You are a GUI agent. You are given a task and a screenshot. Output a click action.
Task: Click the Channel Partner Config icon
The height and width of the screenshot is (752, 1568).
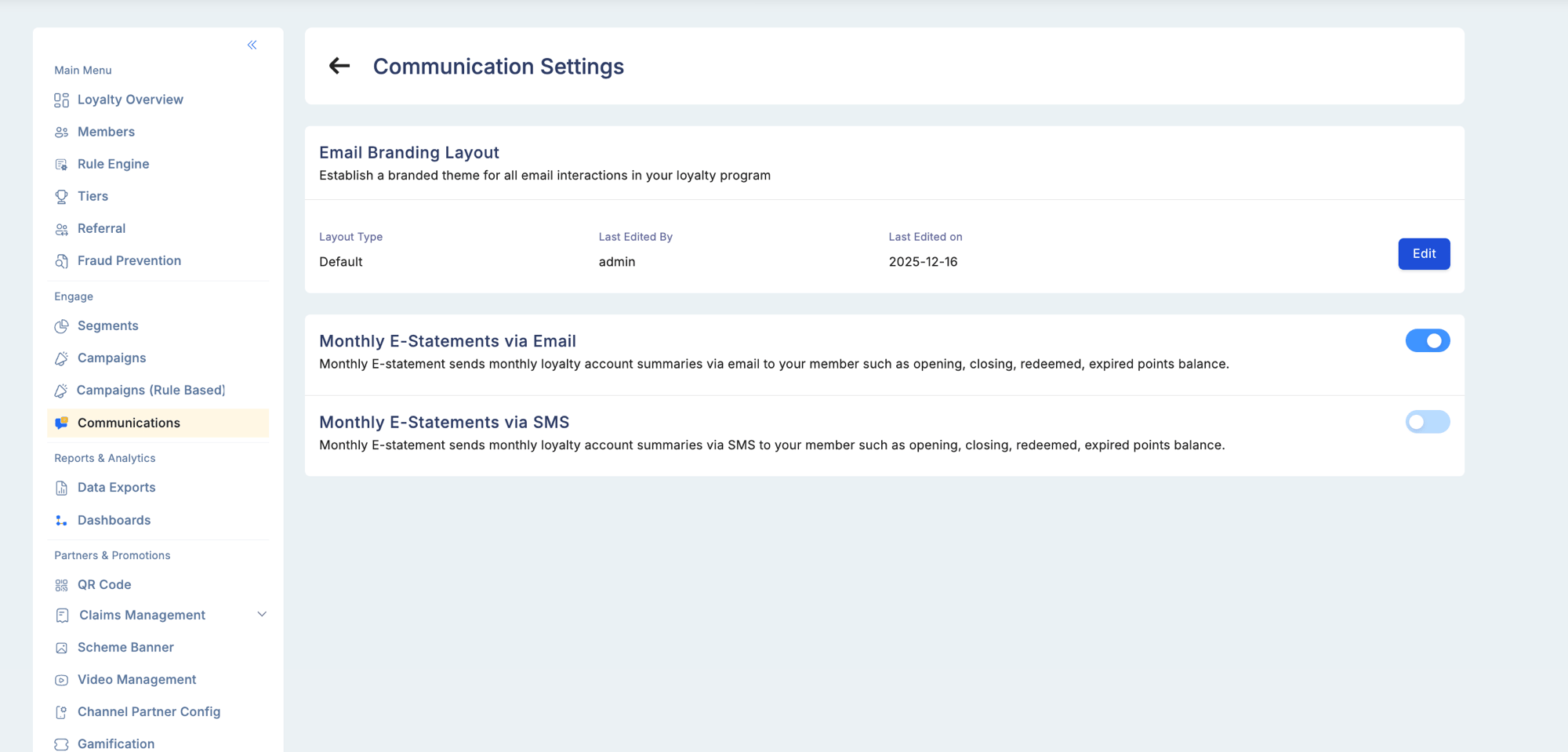[61, 712]
